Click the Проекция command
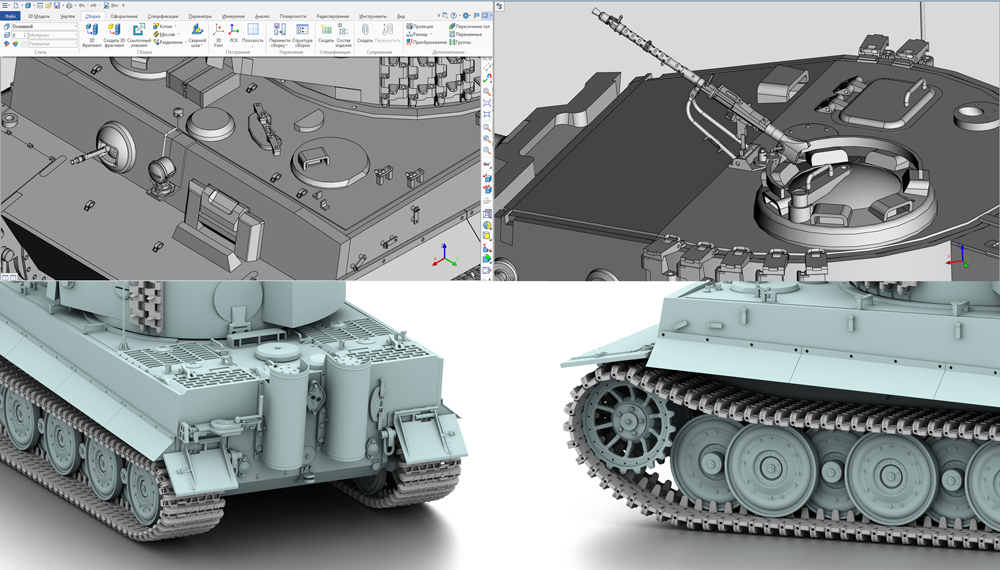The image size is (1000, 570). (x=420, y=26)
